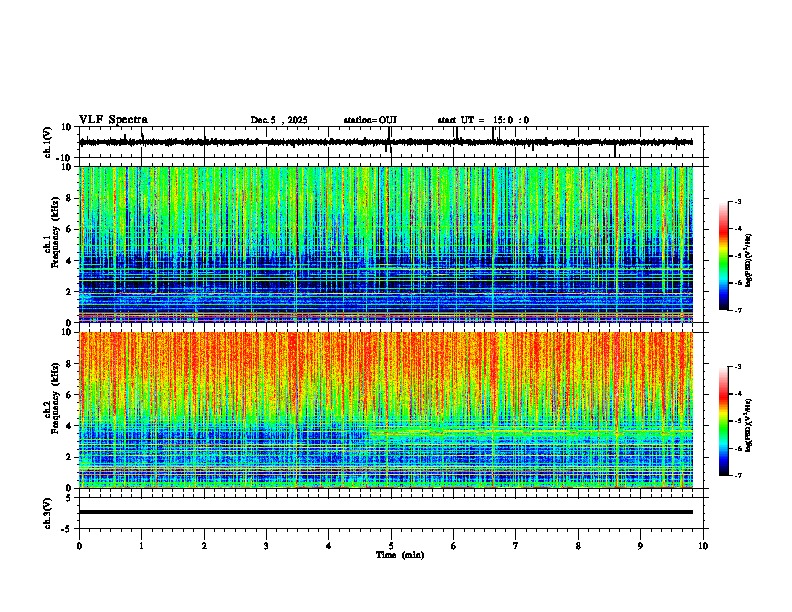792x612 pixels.
Task: Click inside the ch.2 frequency spectrogram
Action: 386,410
